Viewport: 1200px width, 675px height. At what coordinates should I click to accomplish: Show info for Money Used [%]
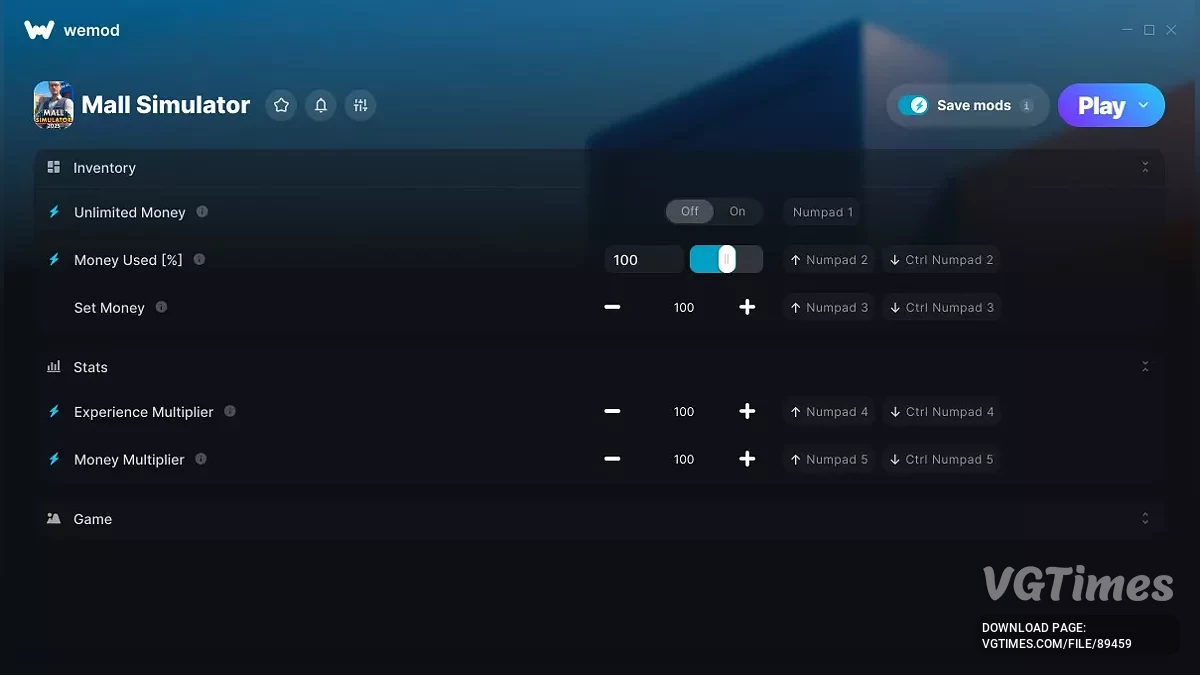[199, 260]
